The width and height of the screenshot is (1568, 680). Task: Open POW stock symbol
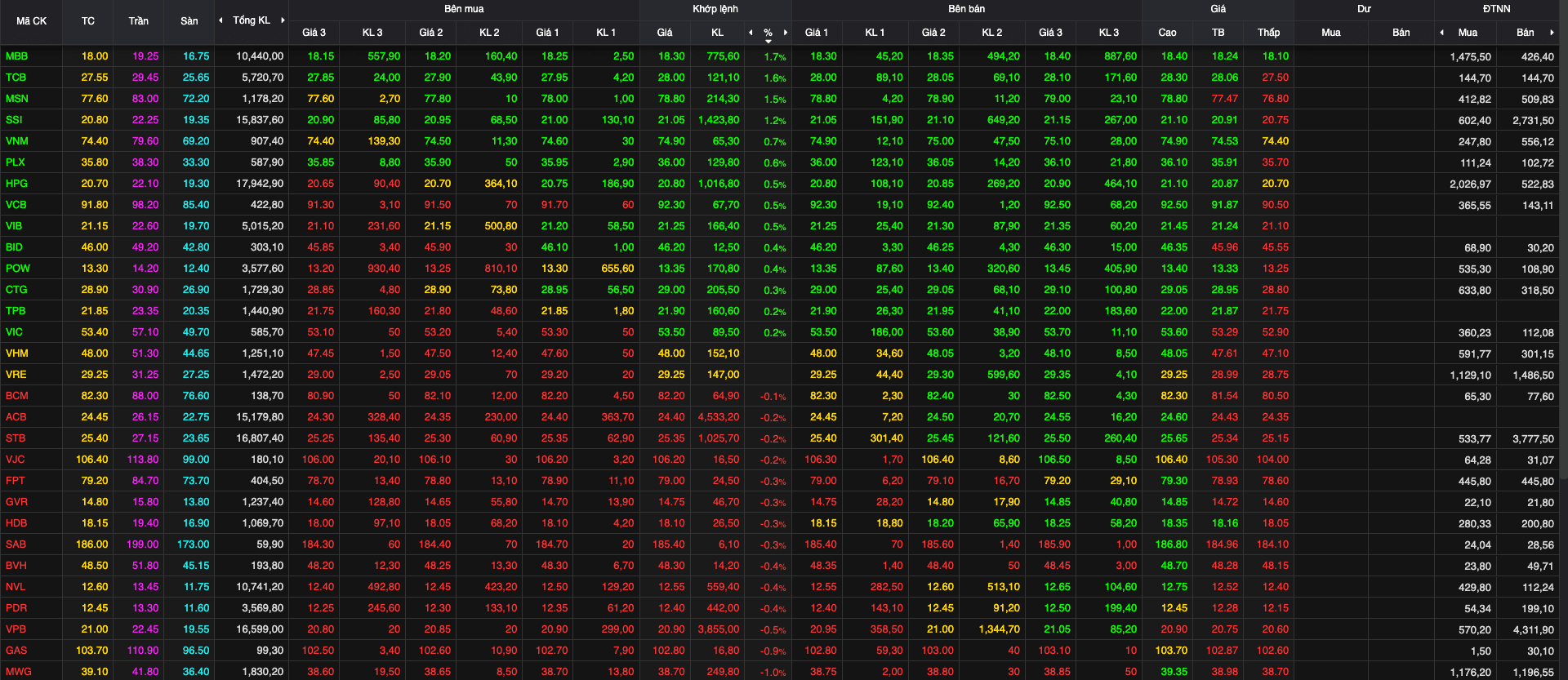point(17,269)
